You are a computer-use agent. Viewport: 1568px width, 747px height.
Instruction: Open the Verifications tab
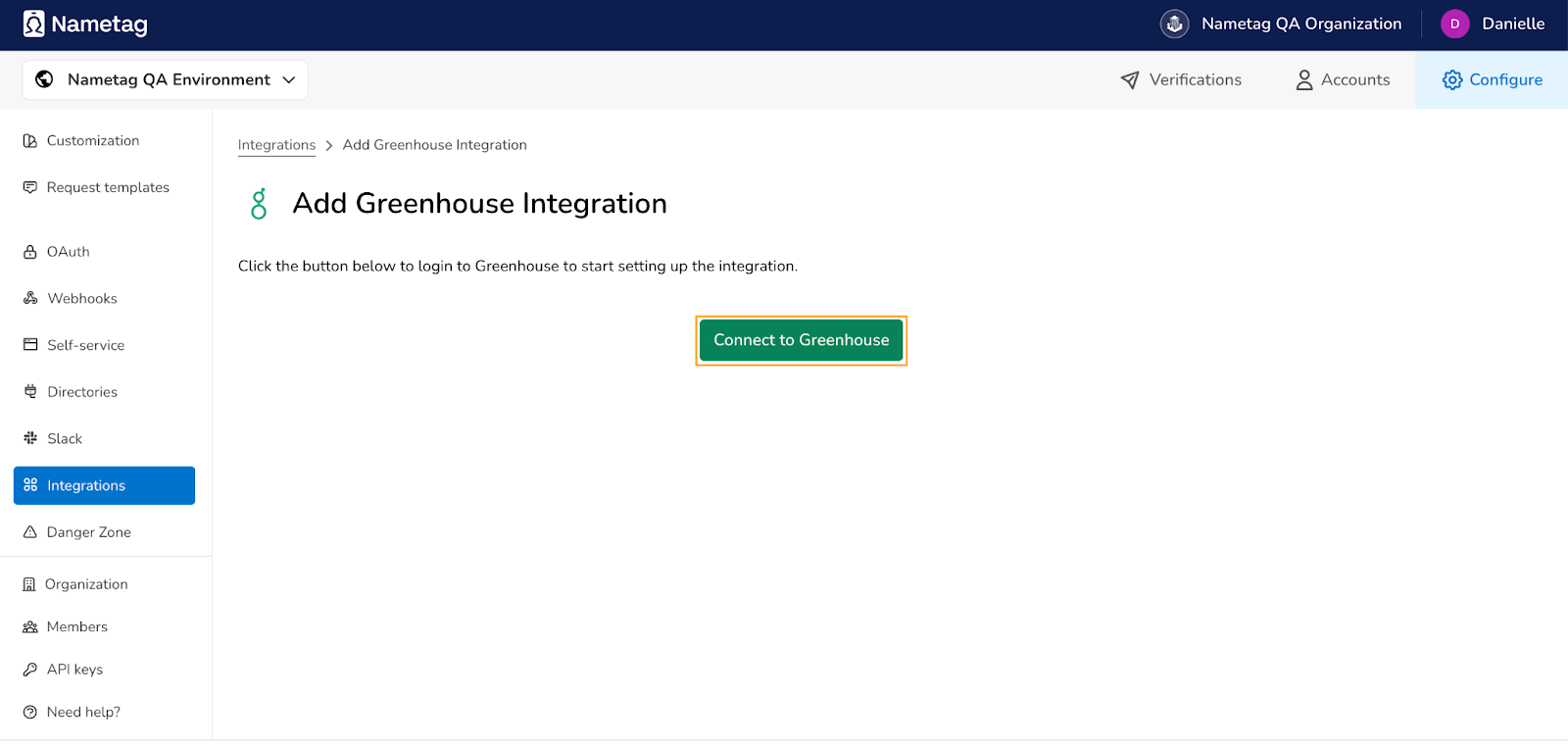coord(1181,79)
